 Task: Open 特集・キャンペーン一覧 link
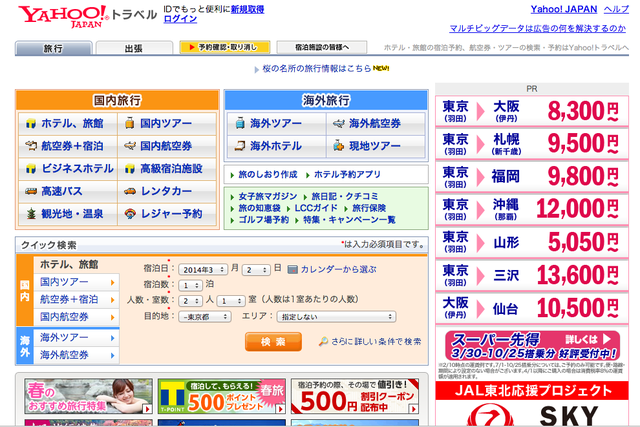(x=349, y=220)
